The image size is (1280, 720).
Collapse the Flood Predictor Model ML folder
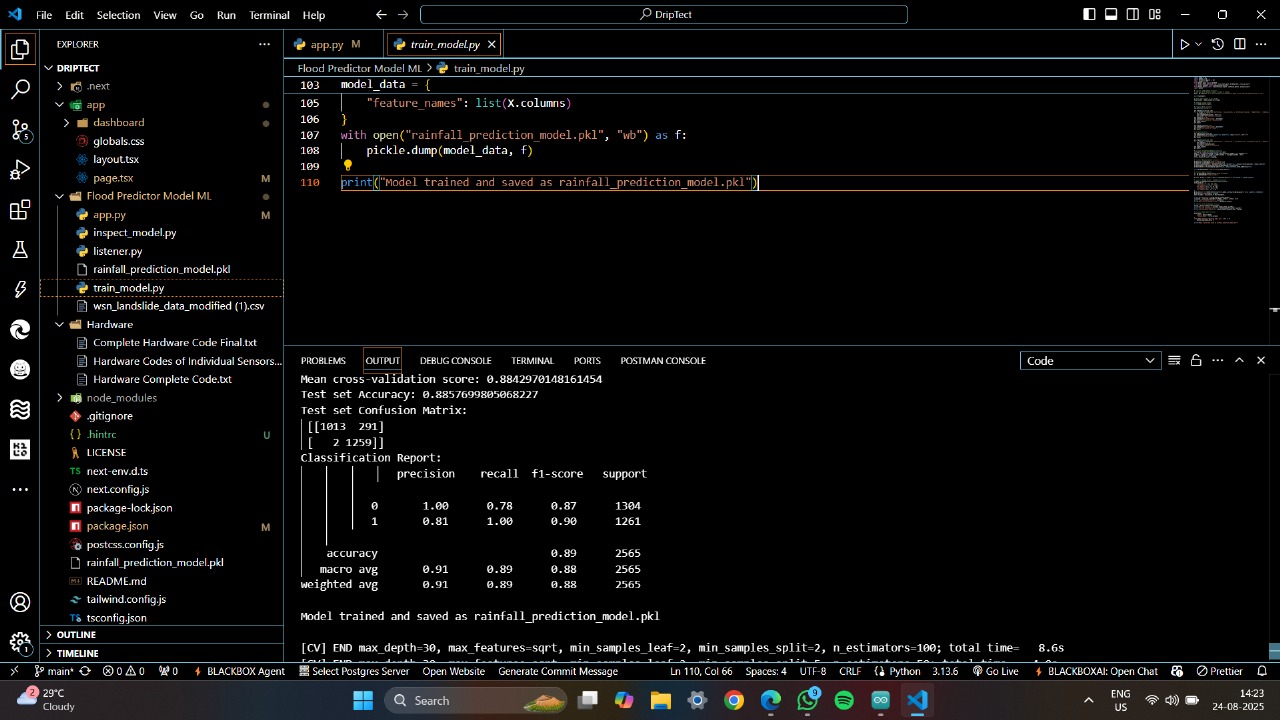(148, 196)
